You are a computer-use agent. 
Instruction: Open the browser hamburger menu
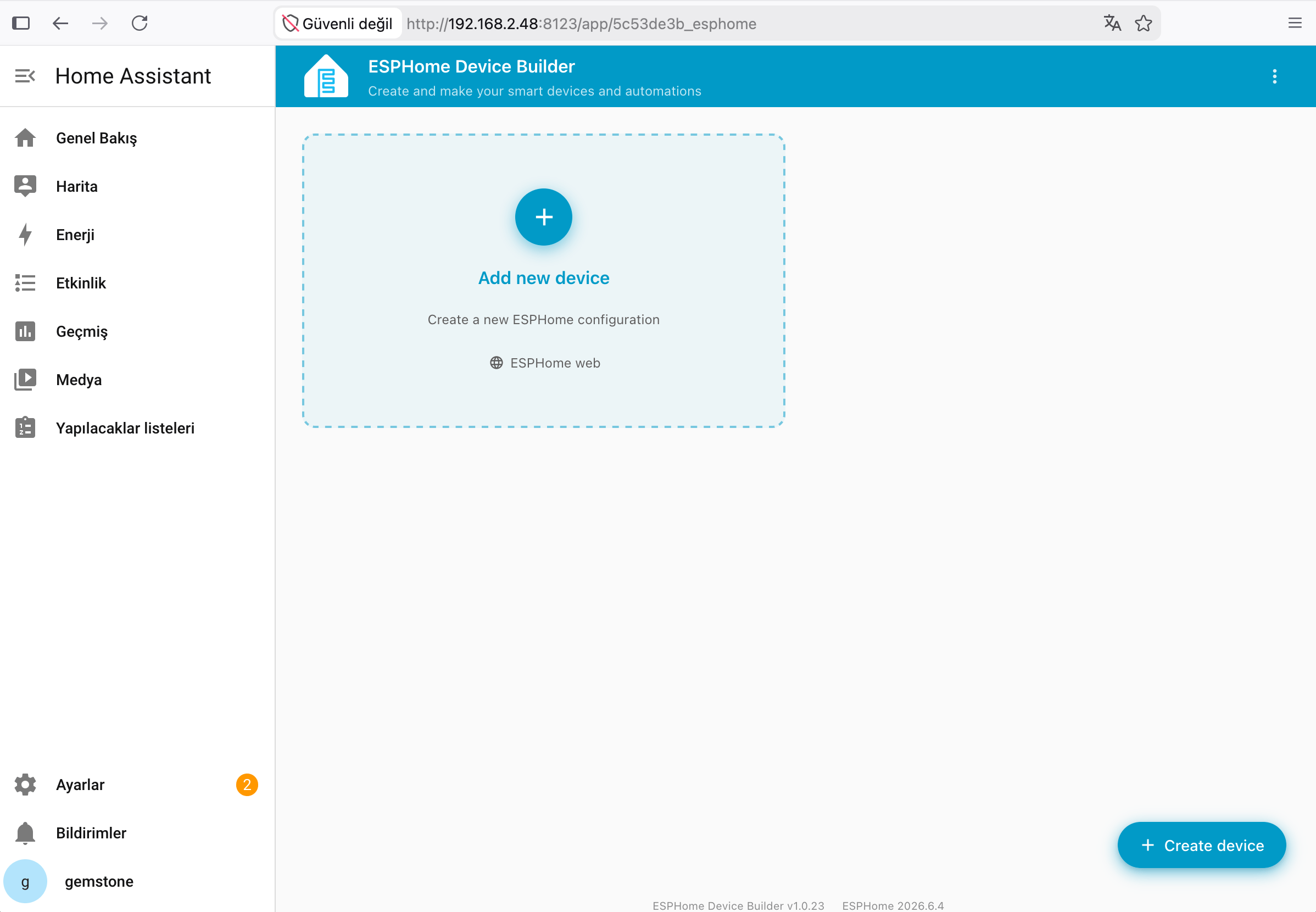pos(1295,24)
